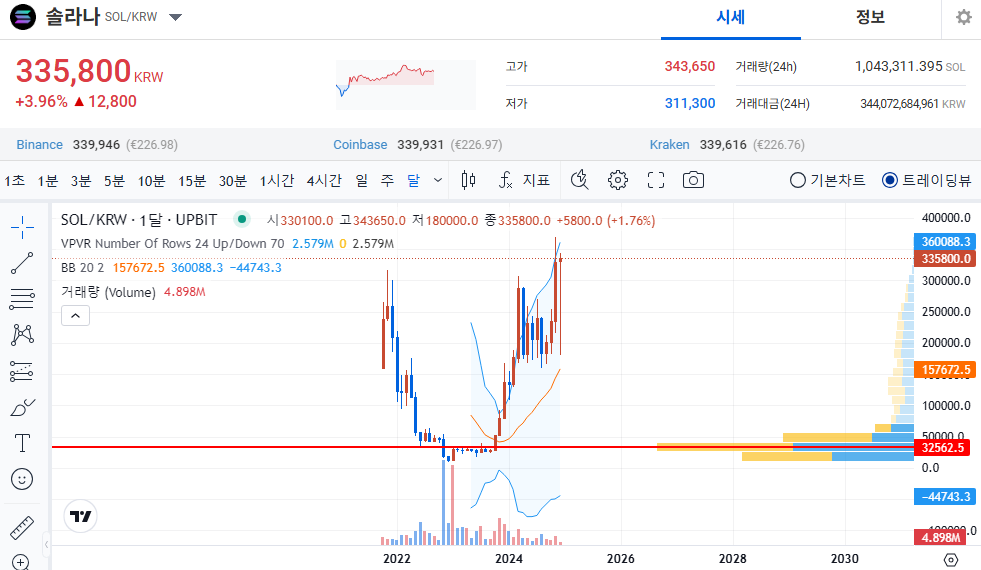Image resolution: width=981 pixels, height=570 pixels.
Task: Open the settings gear at top right
Action: [964, 17]
